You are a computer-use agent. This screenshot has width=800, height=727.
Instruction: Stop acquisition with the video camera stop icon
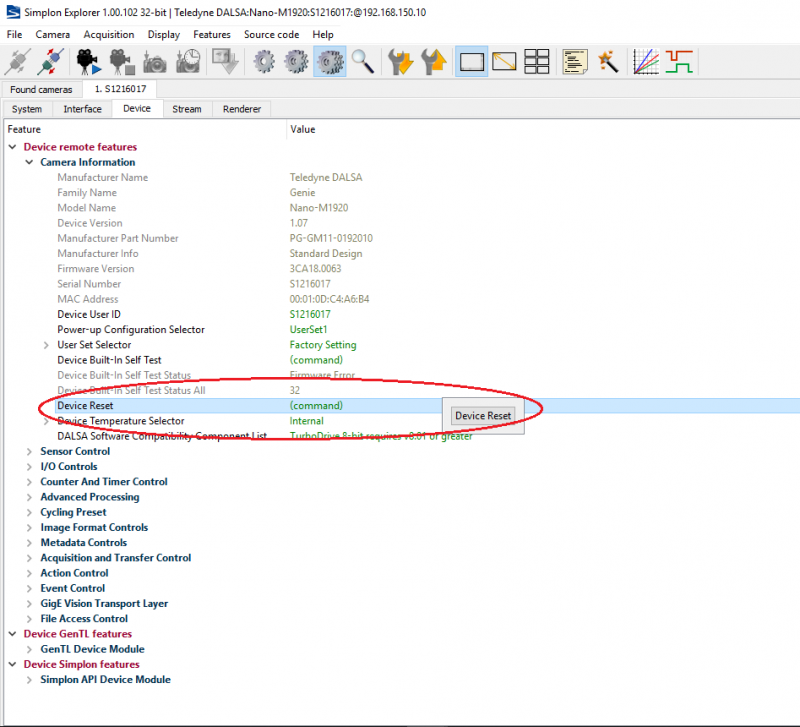pos(121,62)
